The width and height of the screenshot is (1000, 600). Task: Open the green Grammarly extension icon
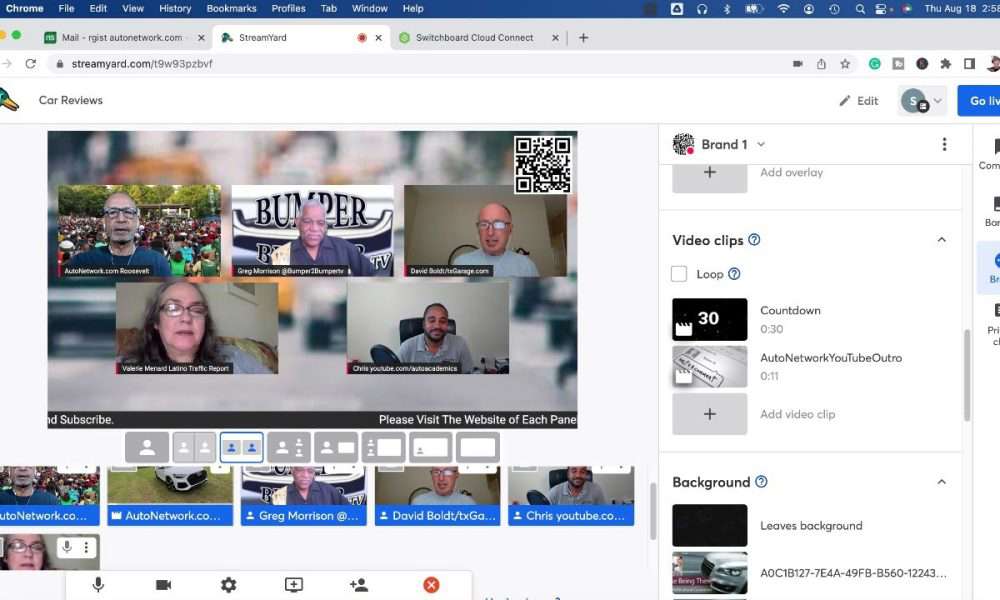(x=875, y=64)
